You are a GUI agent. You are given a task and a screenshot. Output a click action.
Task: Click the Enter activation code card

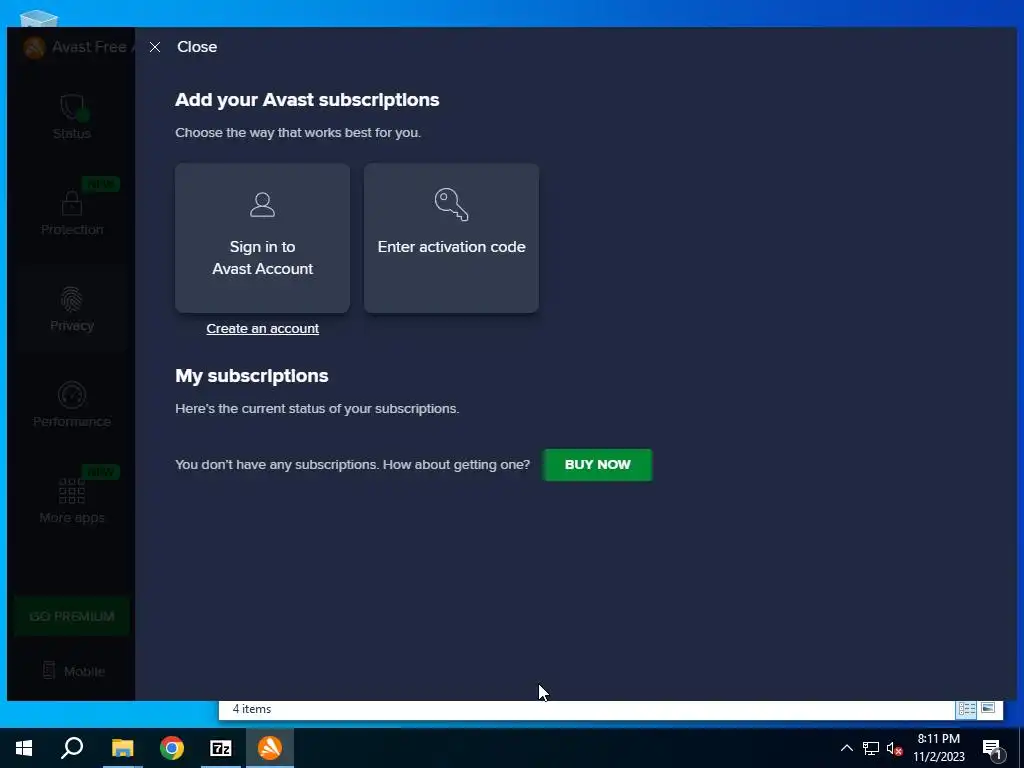pos(451,238)
